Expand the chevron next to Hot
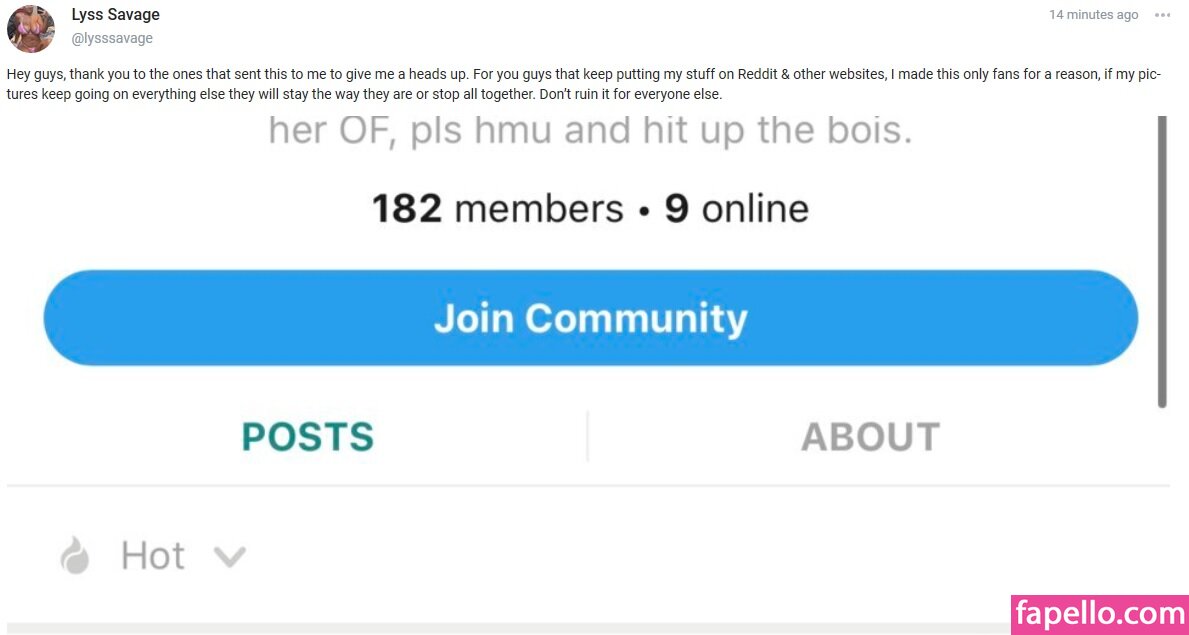 point(230,558)
